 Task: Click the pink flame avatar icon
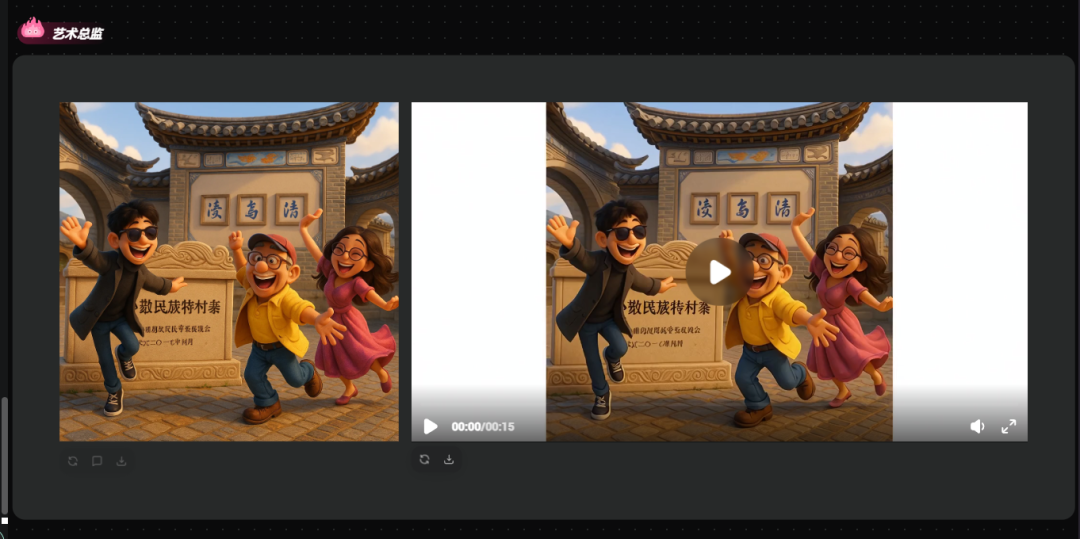pos(32,28)
